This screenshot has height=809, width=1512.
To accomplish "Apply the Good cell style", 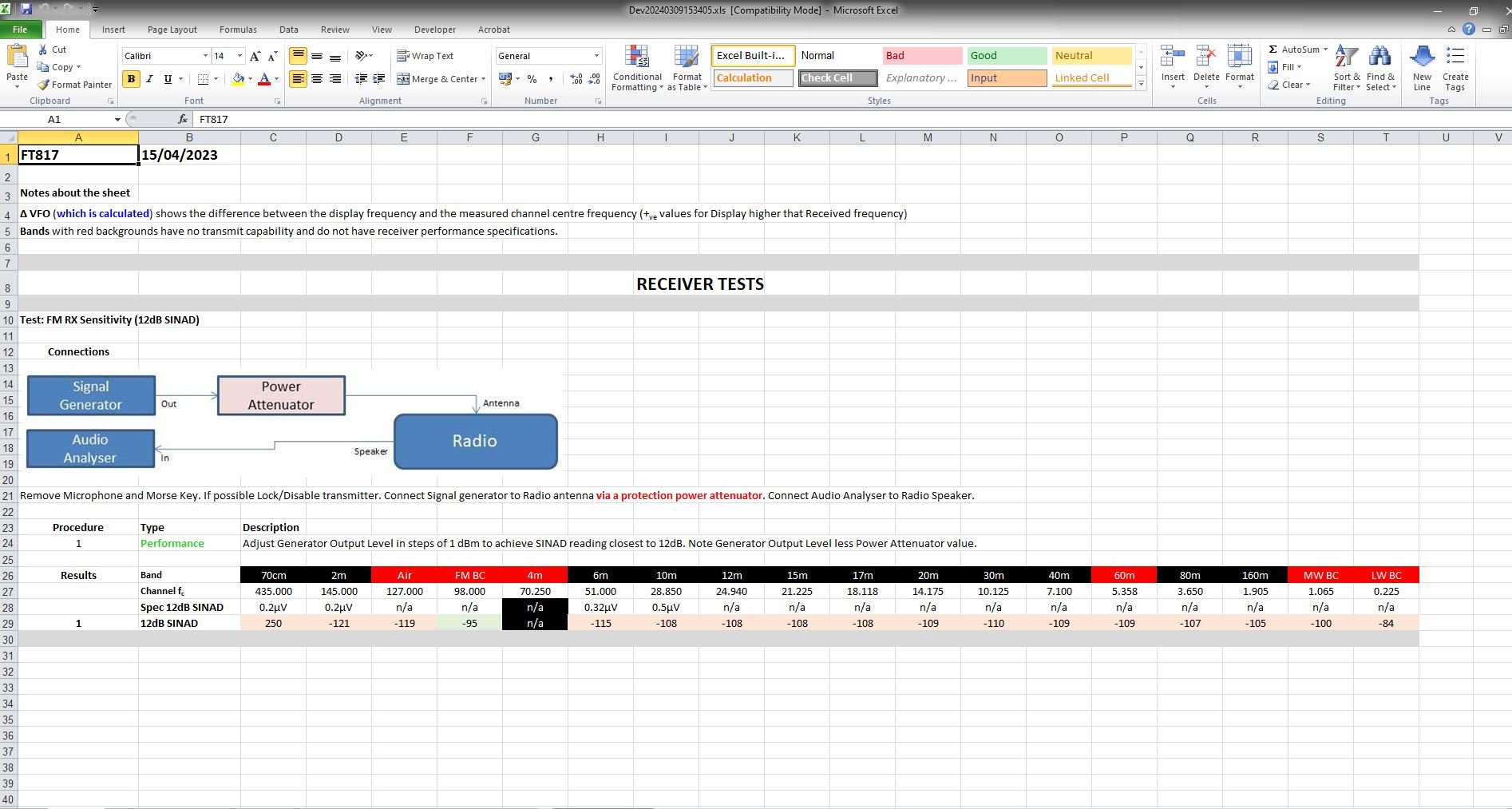I will pyautogui.click(x=1007, y=55).
